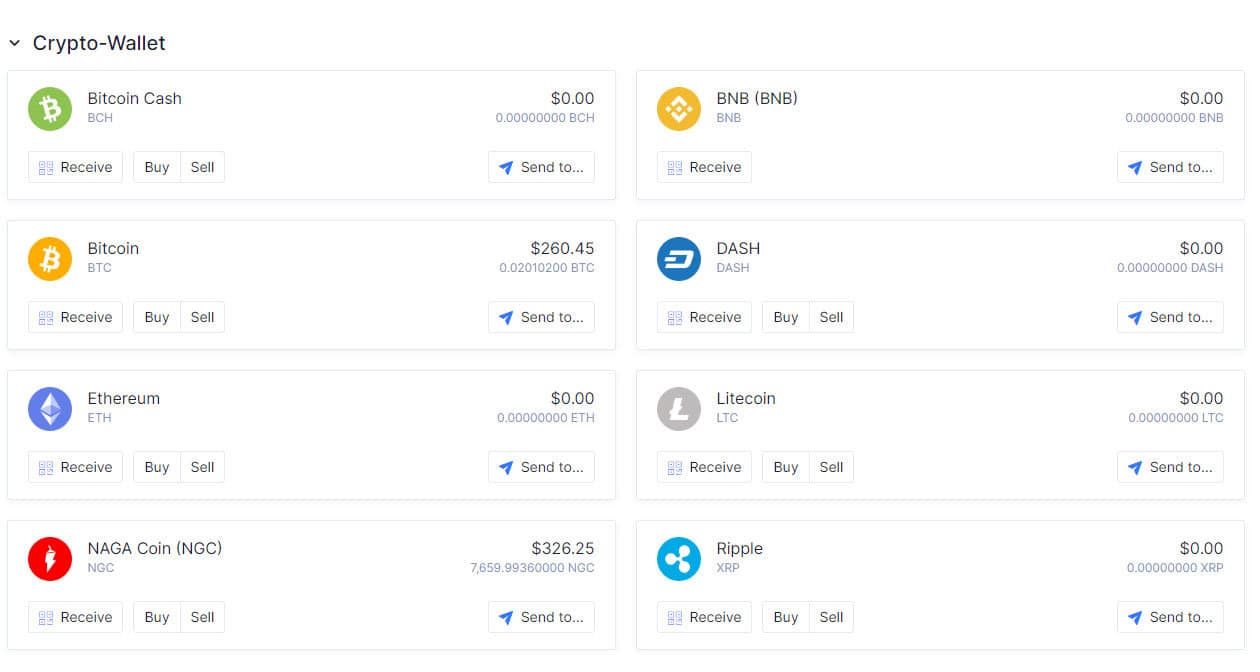The height and width of the screenshot is (672, 1260).
Task: Select the 0.00000000 LTC amount
Action: (x=1176, y=418)
